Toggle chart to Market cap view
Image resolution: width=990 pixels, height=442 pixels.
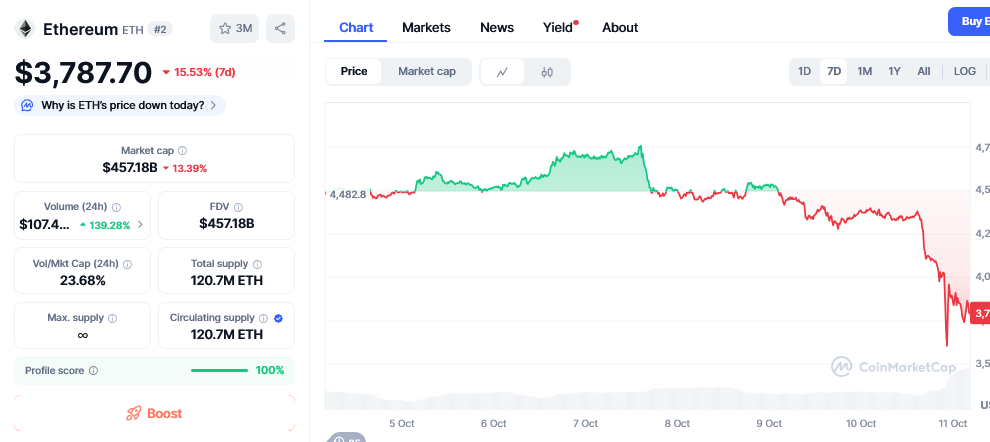point(427,71)
